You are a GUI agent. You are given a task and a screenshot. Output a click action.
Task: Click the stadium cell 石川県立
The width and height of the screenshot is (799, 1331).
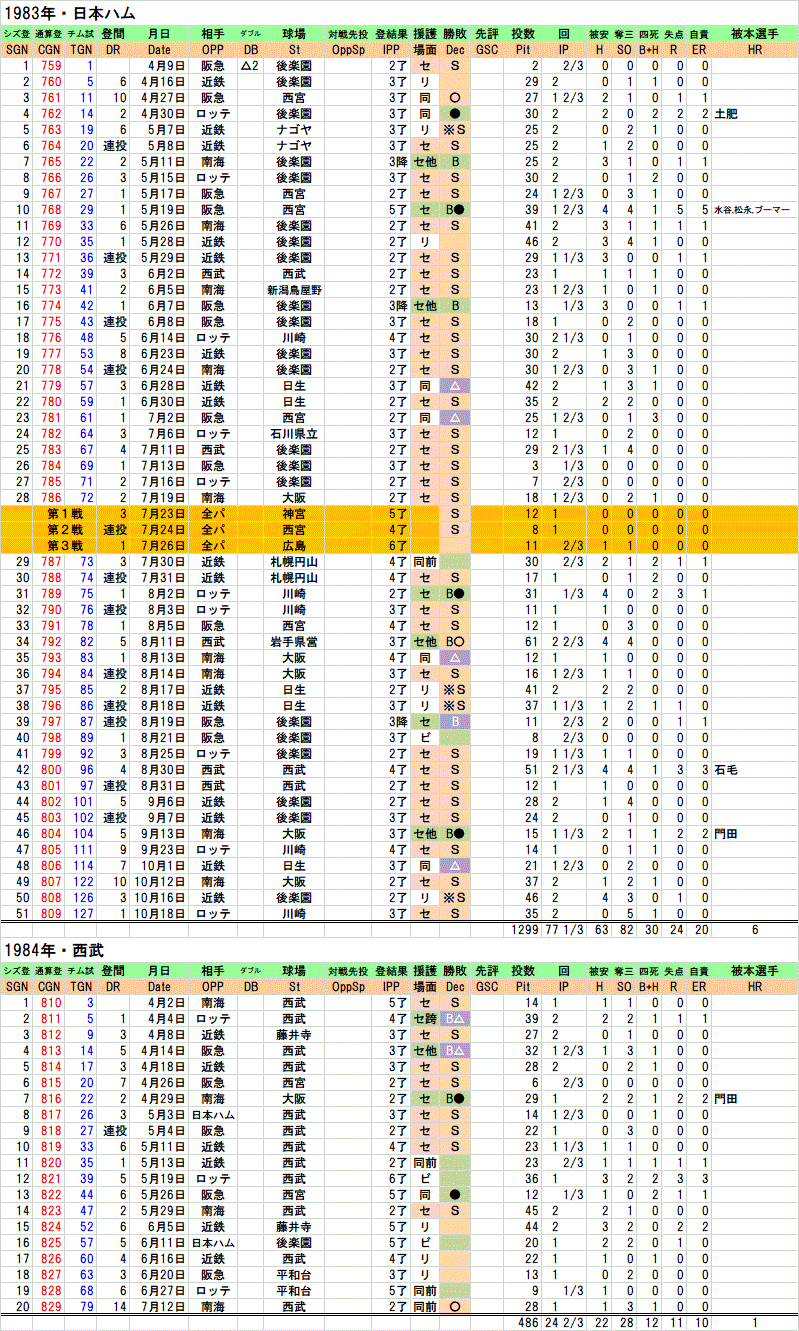click(x=294, y=433)
